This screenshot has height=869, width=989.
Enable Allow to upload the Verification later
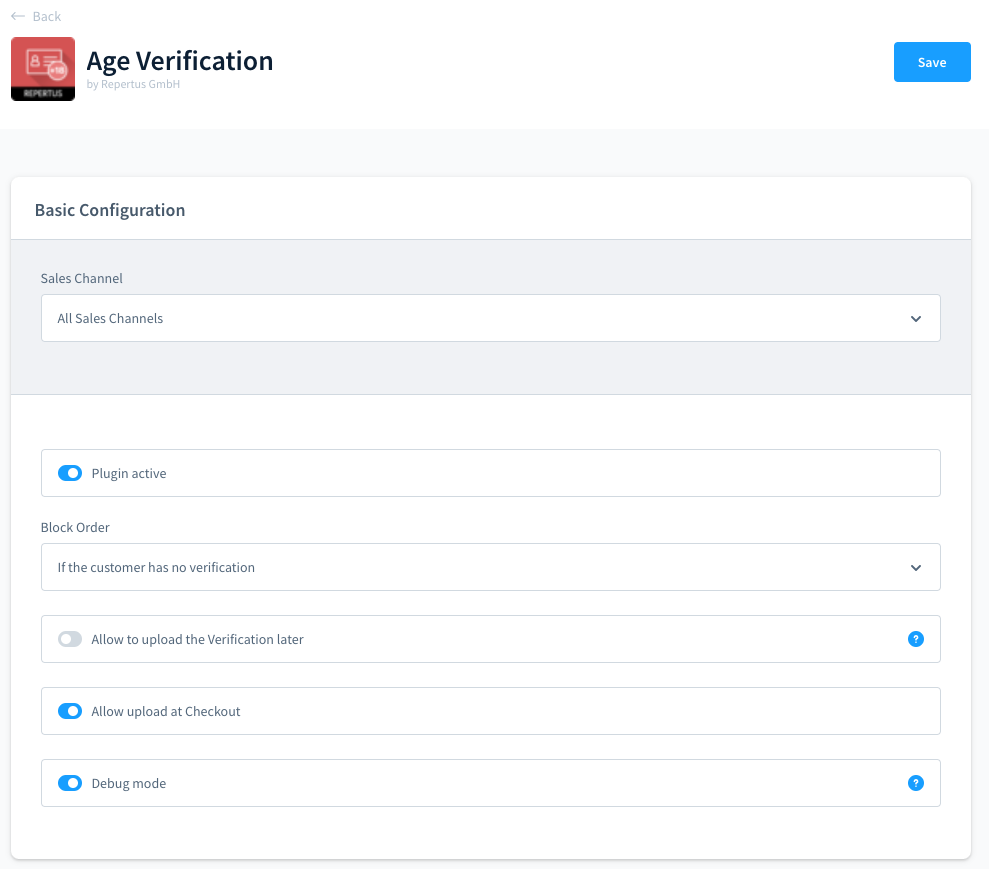click(x=70, y=639)
